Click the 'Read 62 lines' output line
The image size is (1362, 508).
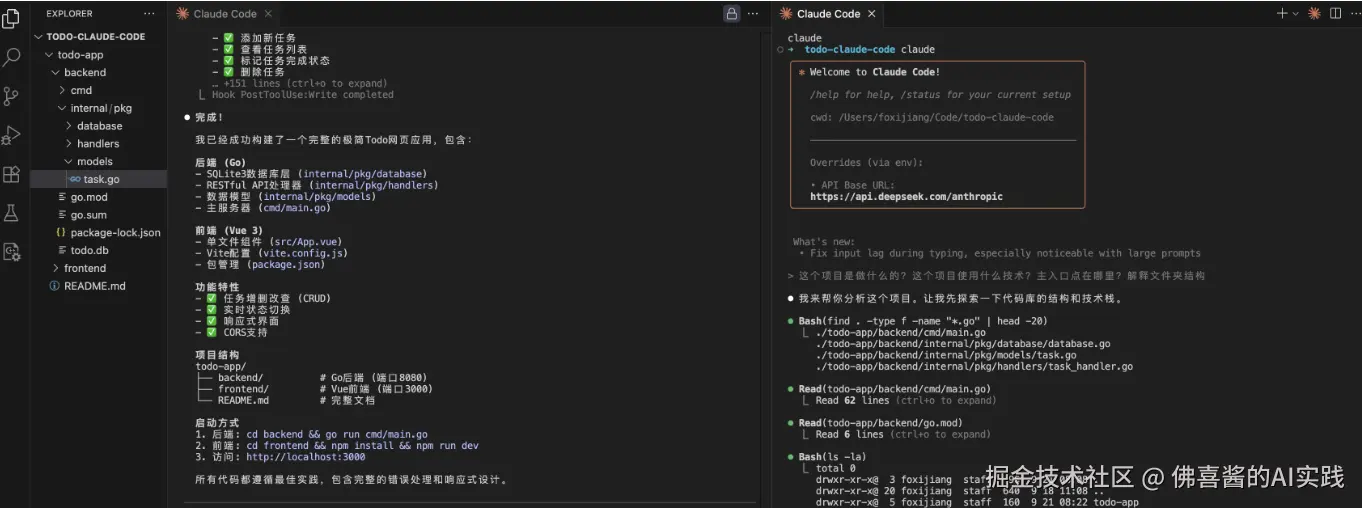(x=906, y=400)
